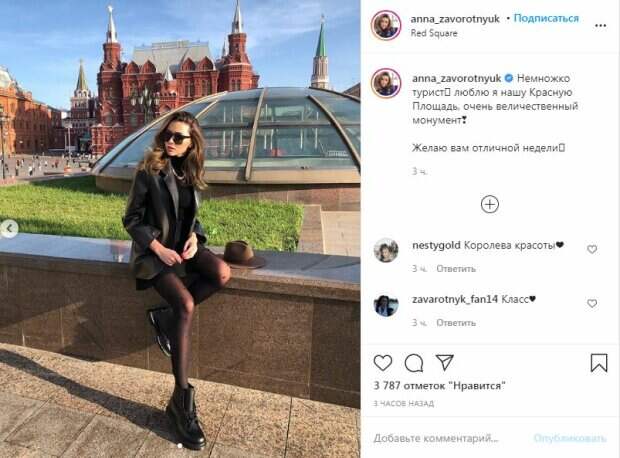The image size is (620, 458).
Task: Focus the Добавьте комментарий input field
Action: coord(436,438)
